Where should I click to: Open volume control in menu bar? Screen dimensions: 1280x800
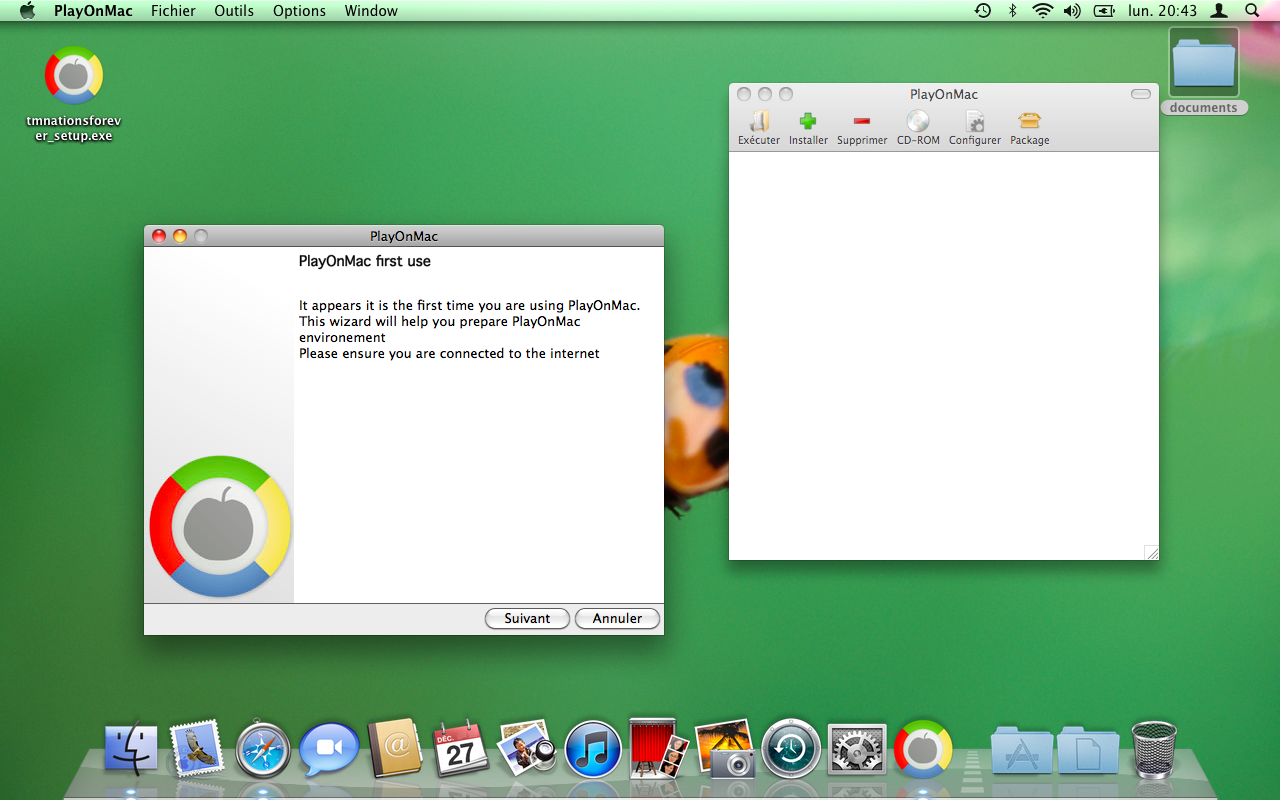(x=1072, y=11)
